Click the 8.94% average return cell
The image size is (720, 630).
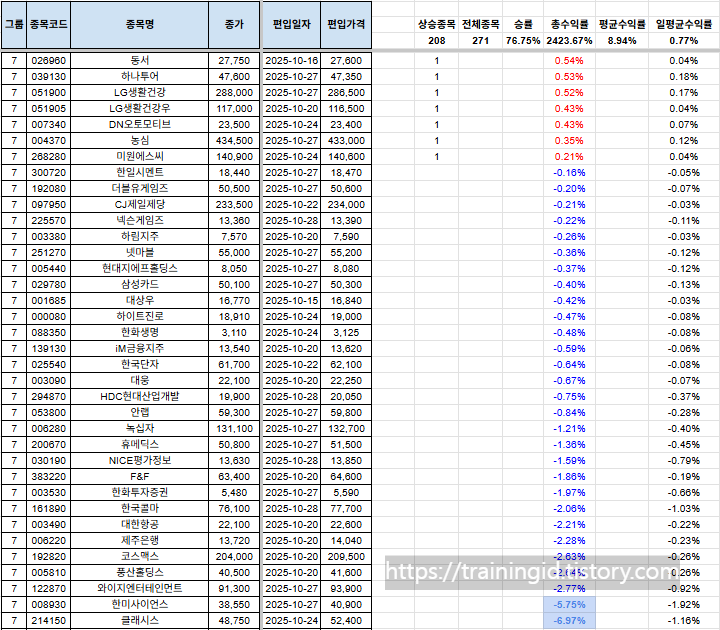coord(622,41)
